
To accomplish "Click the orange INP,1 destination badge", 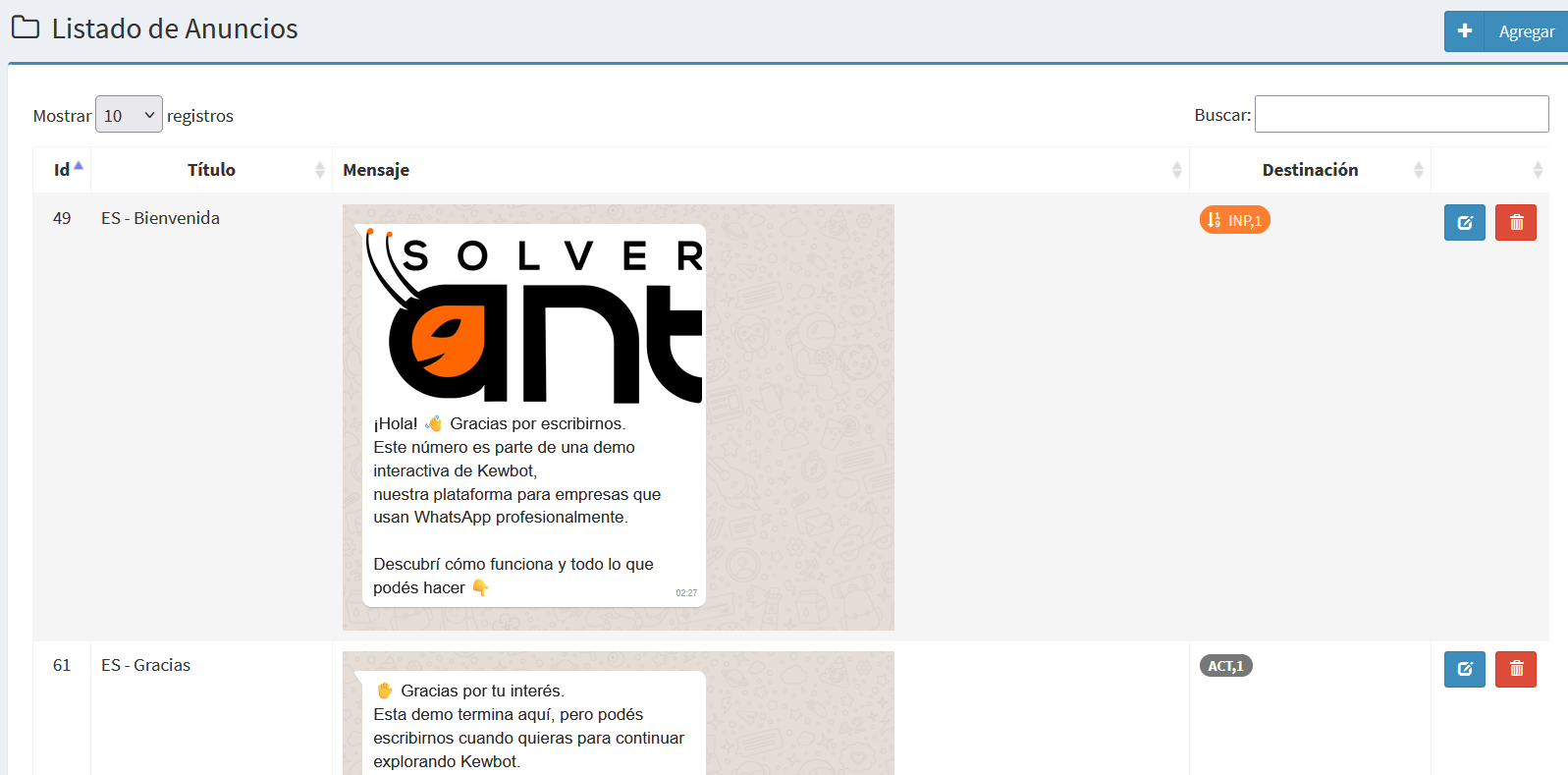I will click(1234, 220).
